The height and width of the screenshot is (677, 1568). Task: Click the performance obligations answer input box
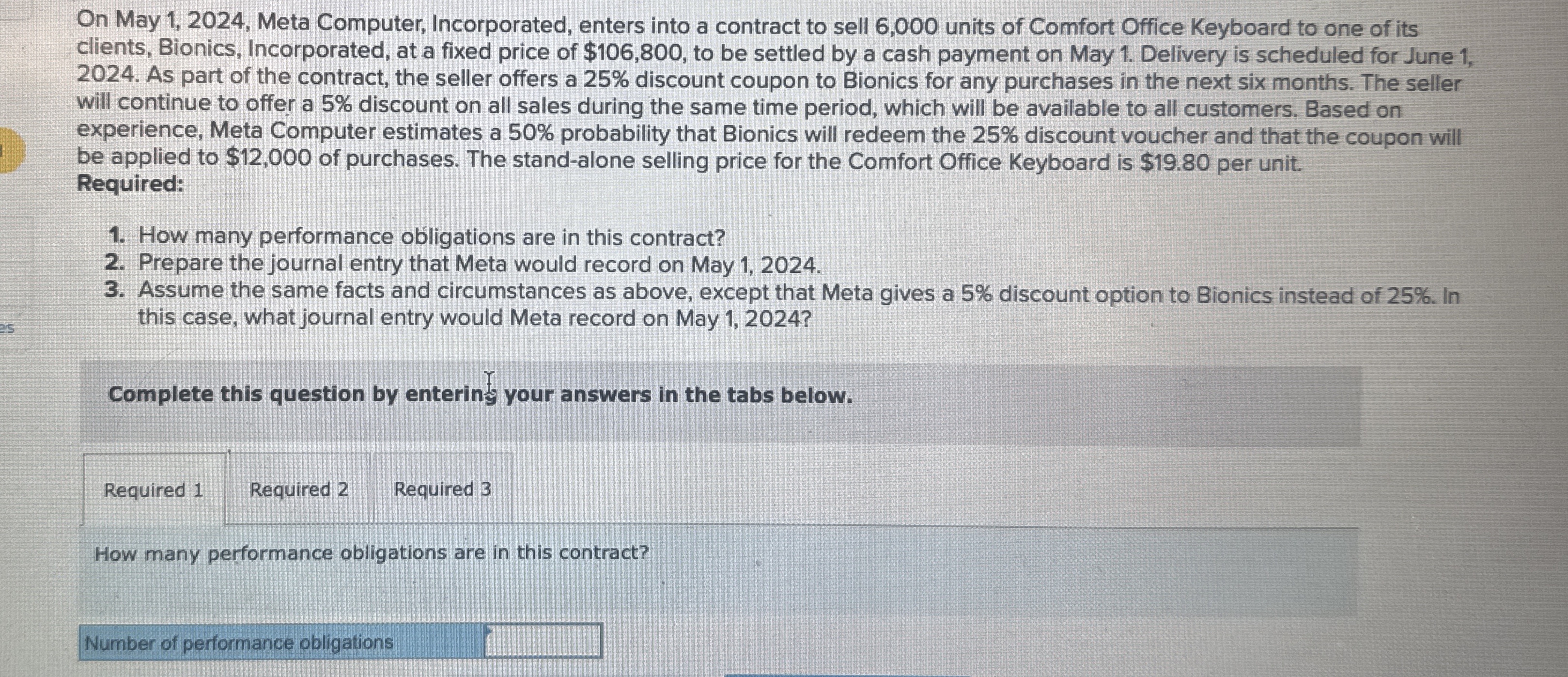coord(543,641)
